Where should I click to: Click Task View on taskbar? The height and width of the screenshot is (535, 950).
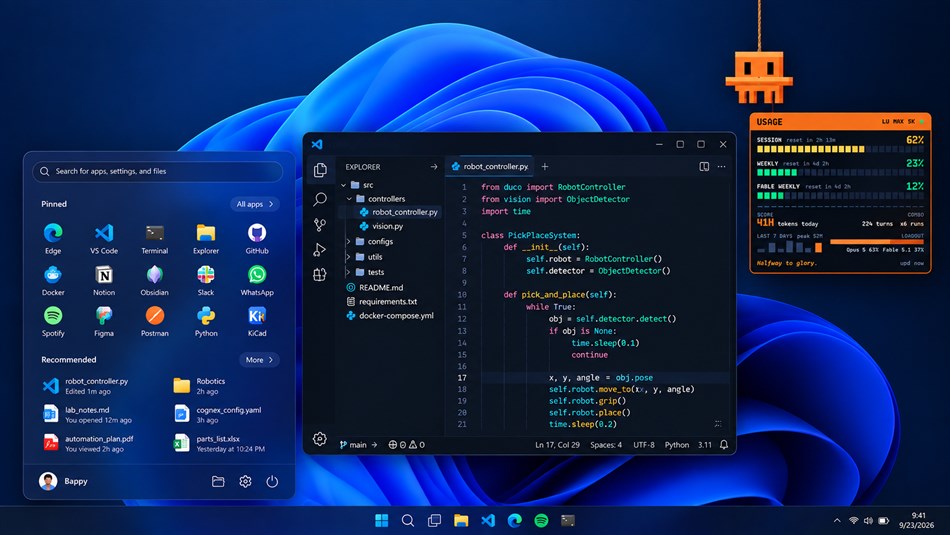(x=434, y=520)
